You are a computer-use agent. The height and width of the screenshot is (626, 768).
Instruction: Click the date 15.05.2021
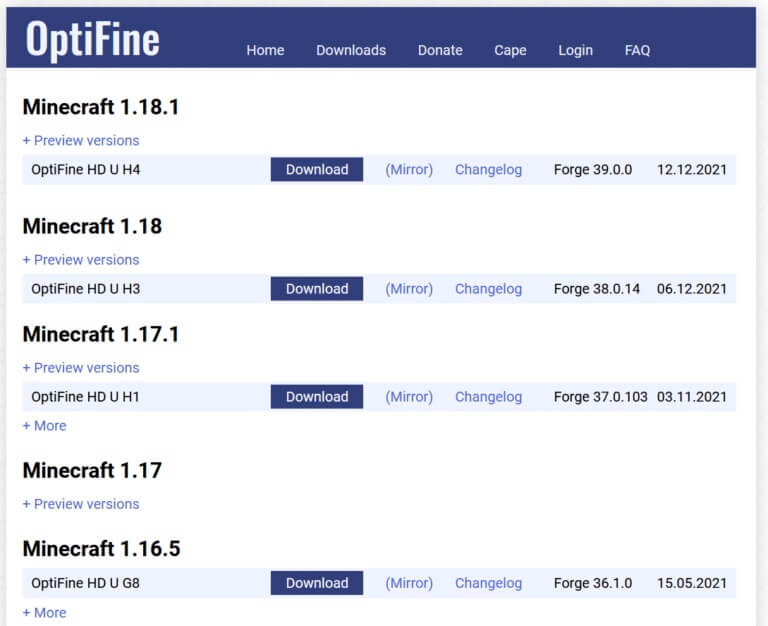(x=692, y=583)
